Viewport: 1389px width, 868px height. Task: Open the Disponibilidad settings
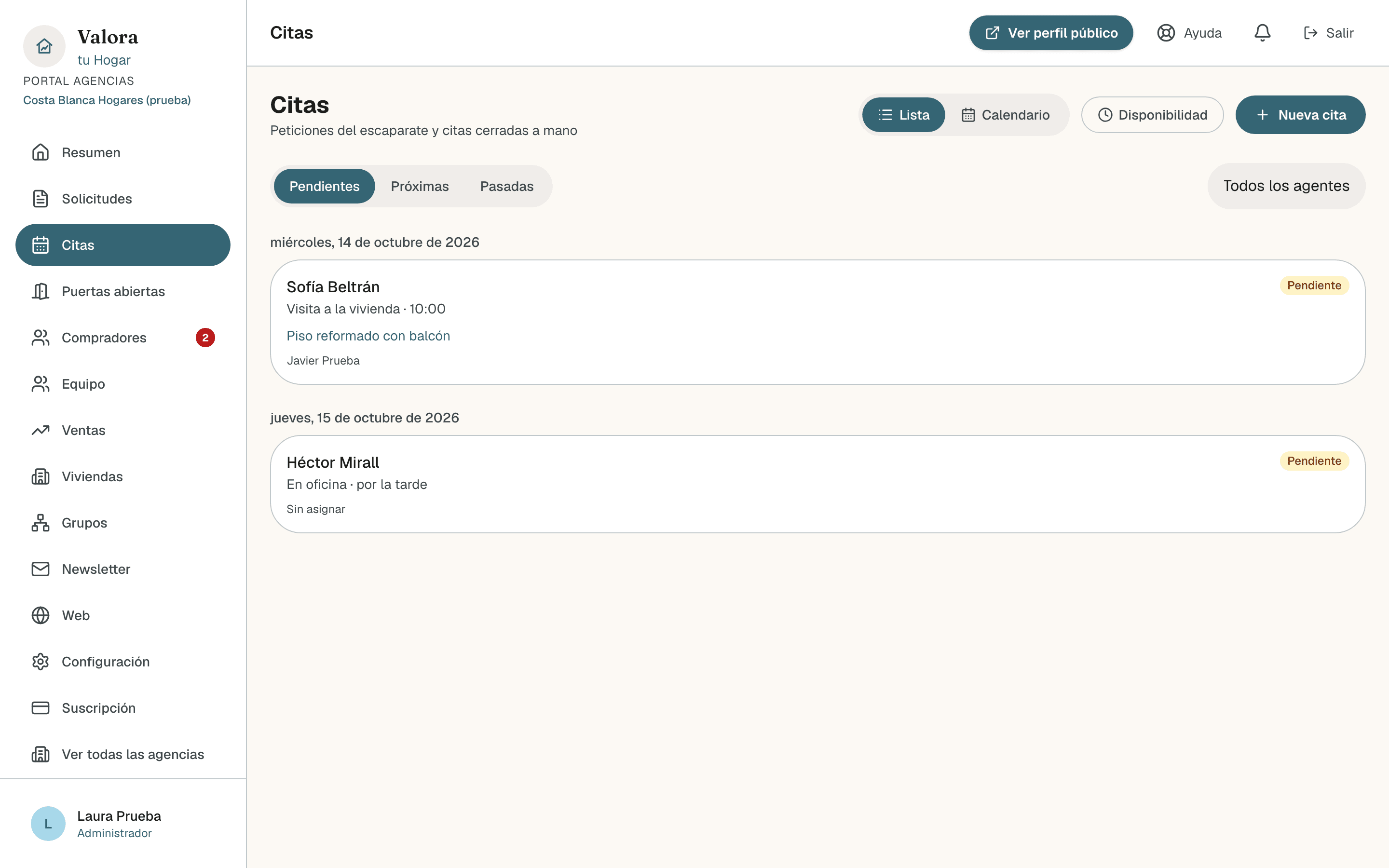click(1152, 115)
